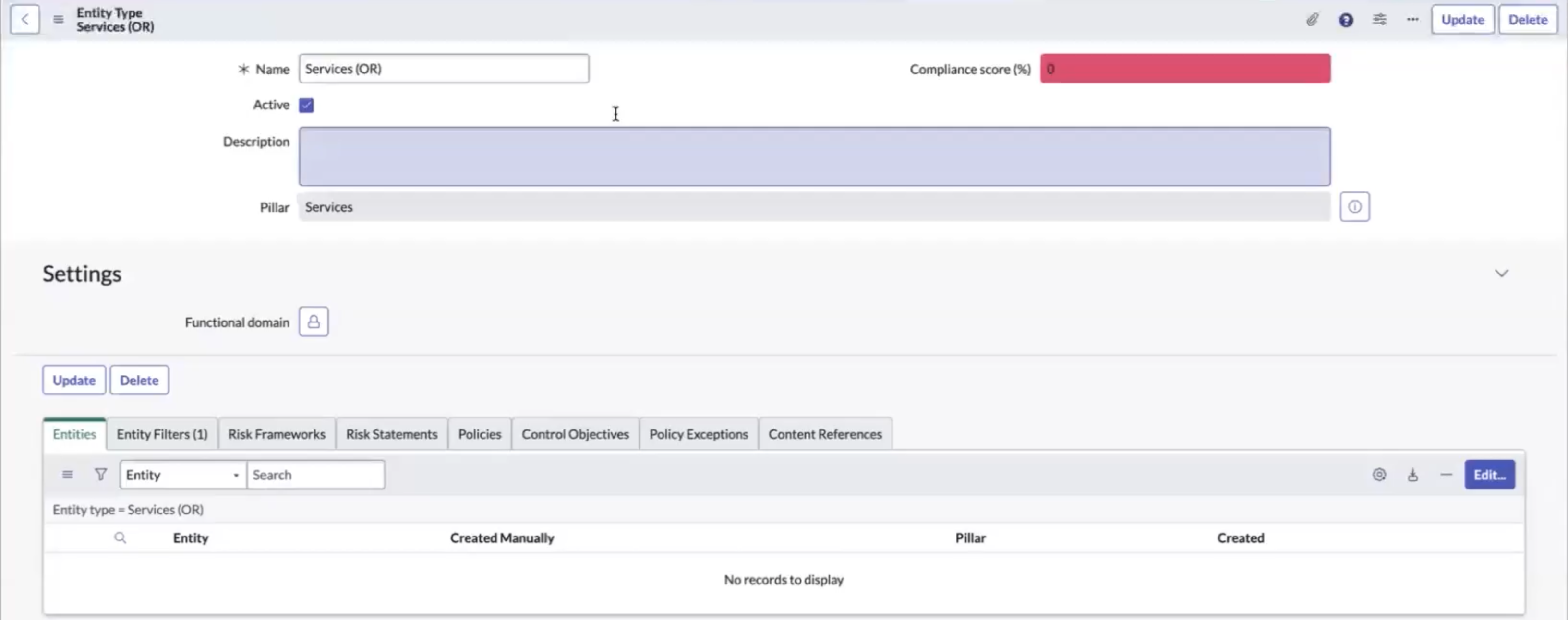Collapse the Settings section chevron

click(1502, 273)
